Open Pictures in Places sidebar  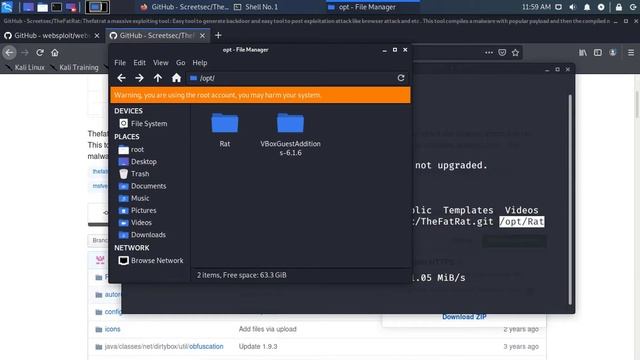coord(138,211)
